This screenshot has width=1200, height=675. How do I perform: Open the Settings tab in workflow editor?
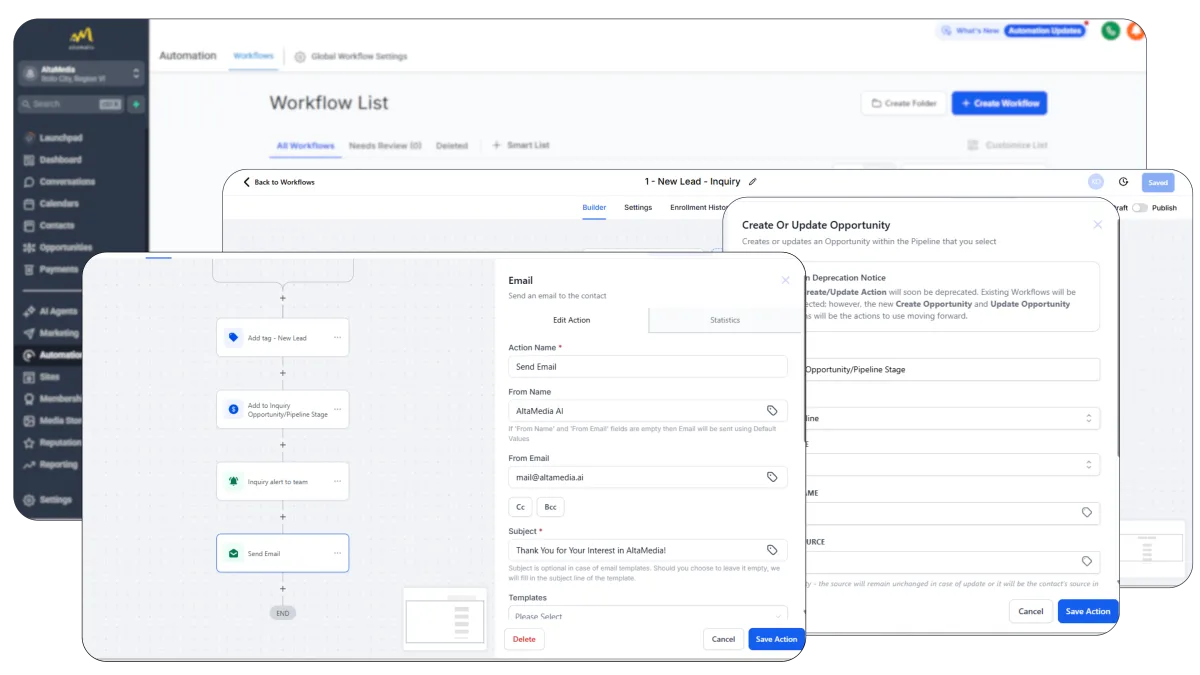coord(638,208)
